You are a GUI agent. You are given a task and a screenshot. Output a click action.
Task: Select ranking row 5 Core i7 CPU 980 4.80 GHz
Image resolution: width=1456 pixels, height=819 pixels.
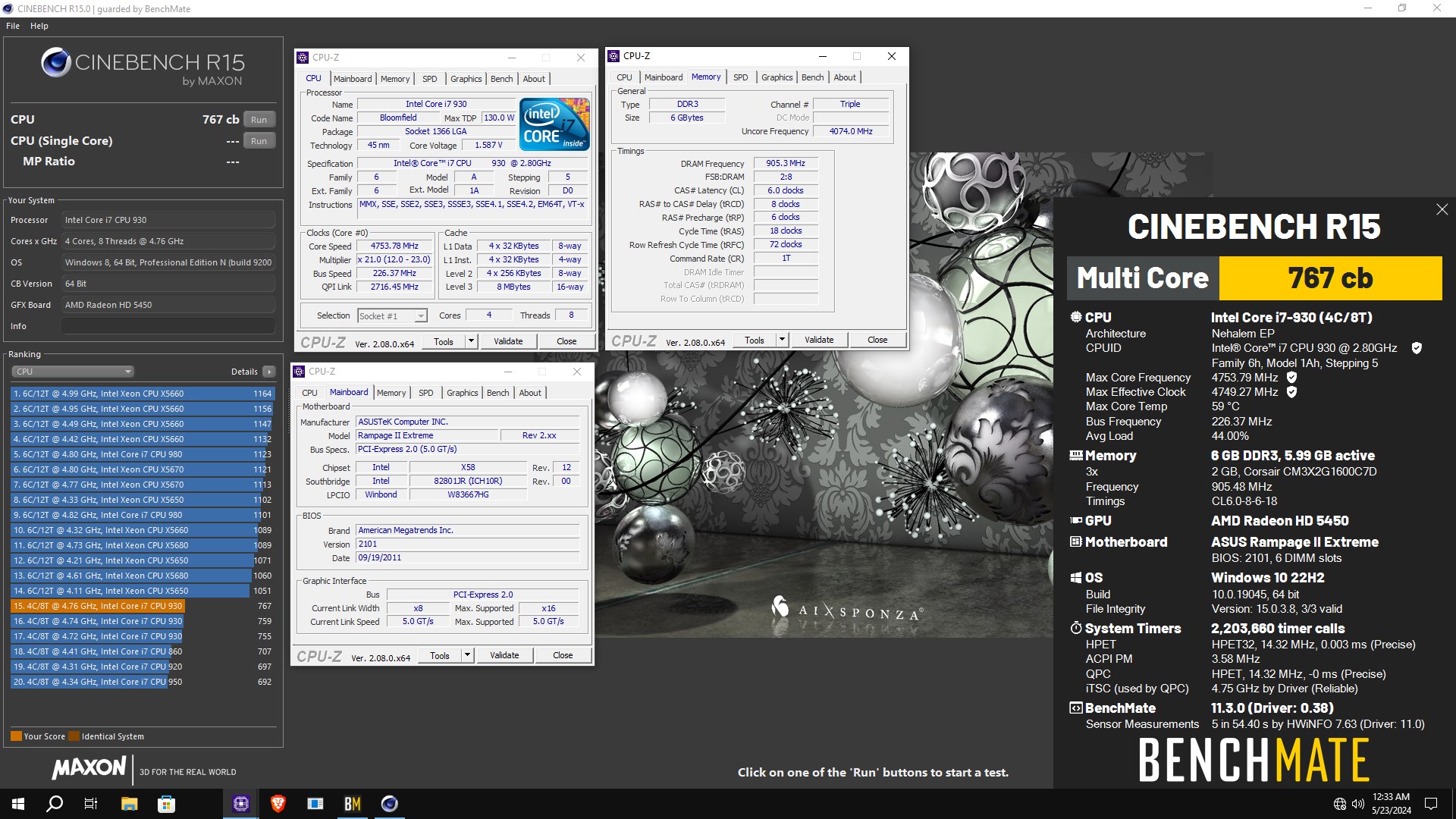142,454
